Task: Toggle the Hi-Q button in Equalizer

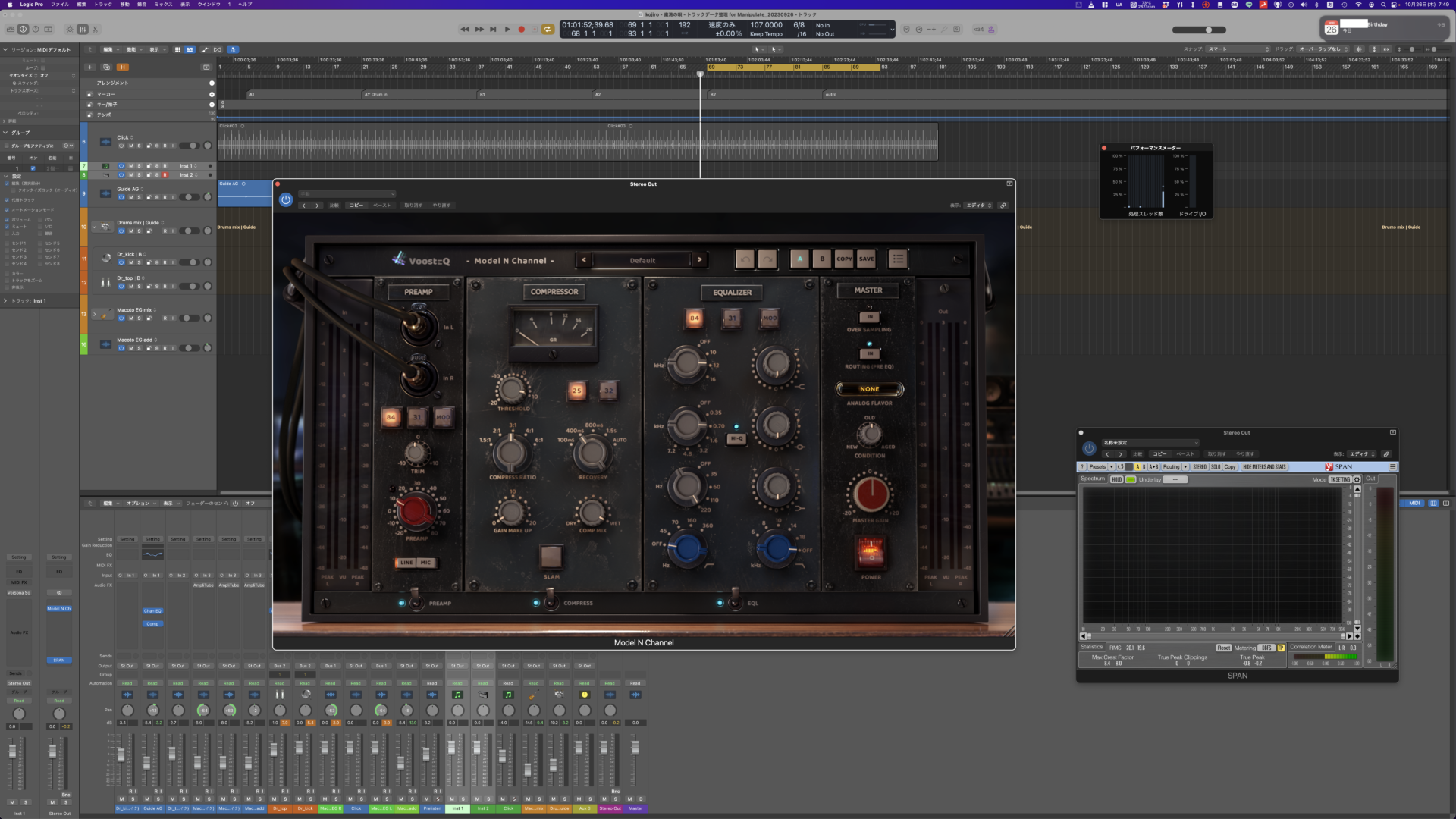Action: pyautogui.click(x=736, y=438)
